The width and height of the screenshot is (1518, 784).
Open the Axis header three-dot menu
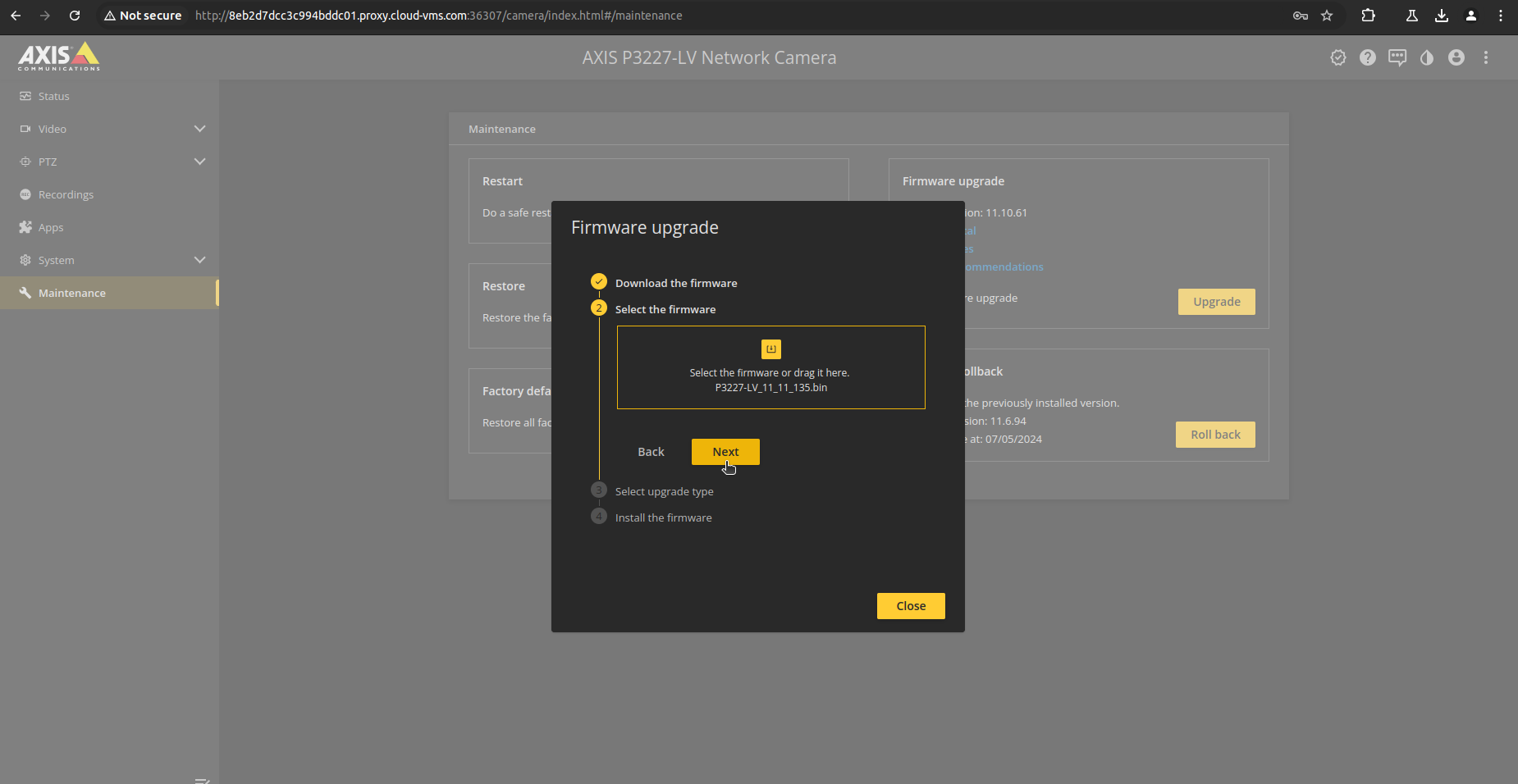(x=1485, y=57)
